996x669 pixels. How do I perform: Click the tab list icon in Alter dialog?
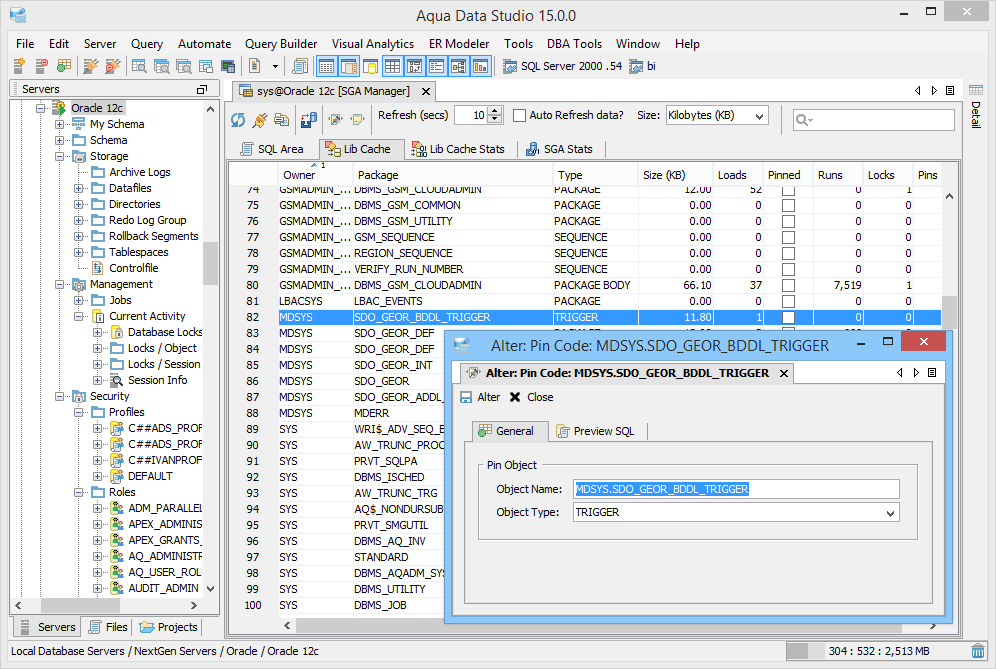click(932, 372)
